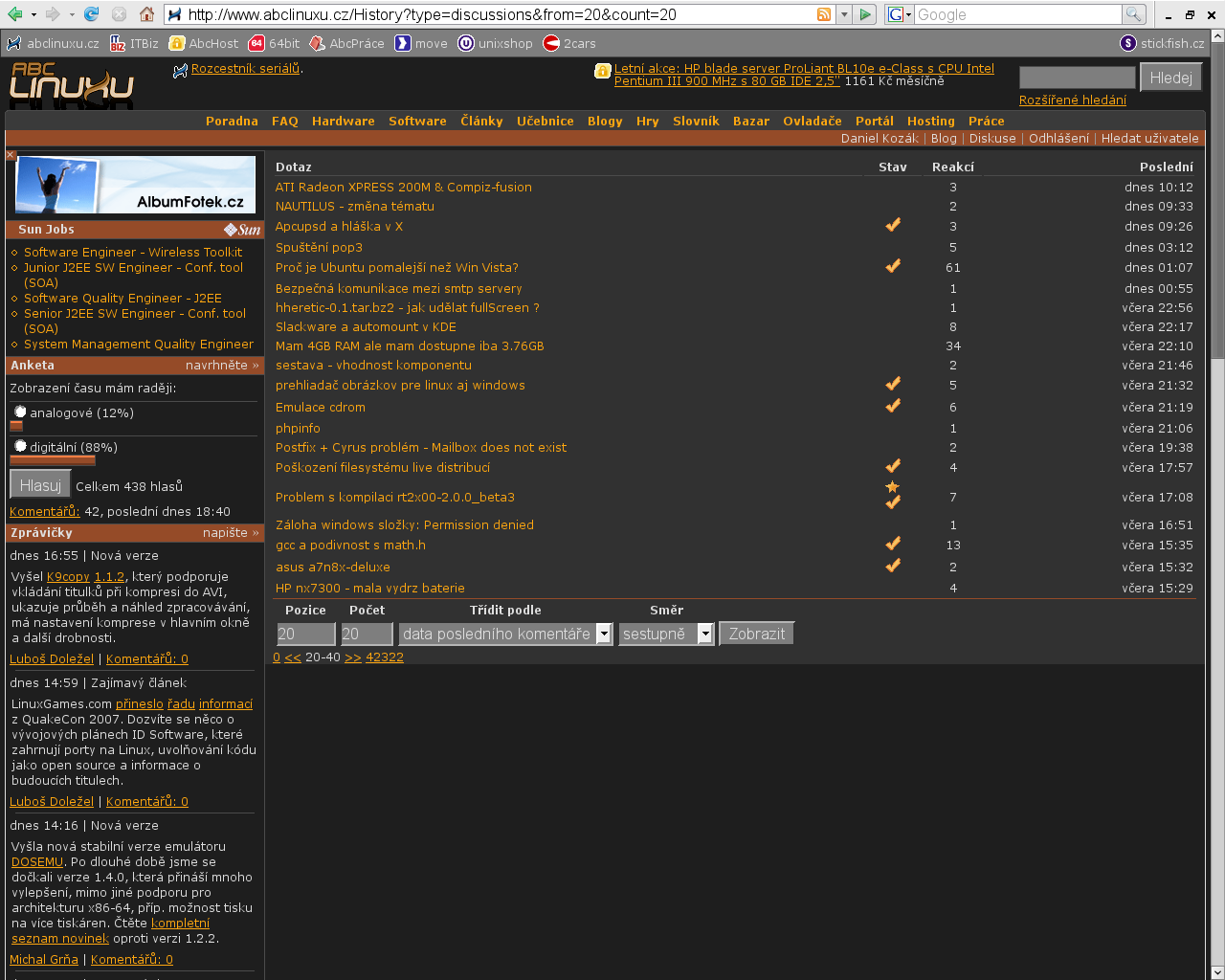The height and width of the screenshot is (980, 1225).
Task: Click the green Go arrow beside the URL
Action: pyautogui.click(x=865, y=14)
